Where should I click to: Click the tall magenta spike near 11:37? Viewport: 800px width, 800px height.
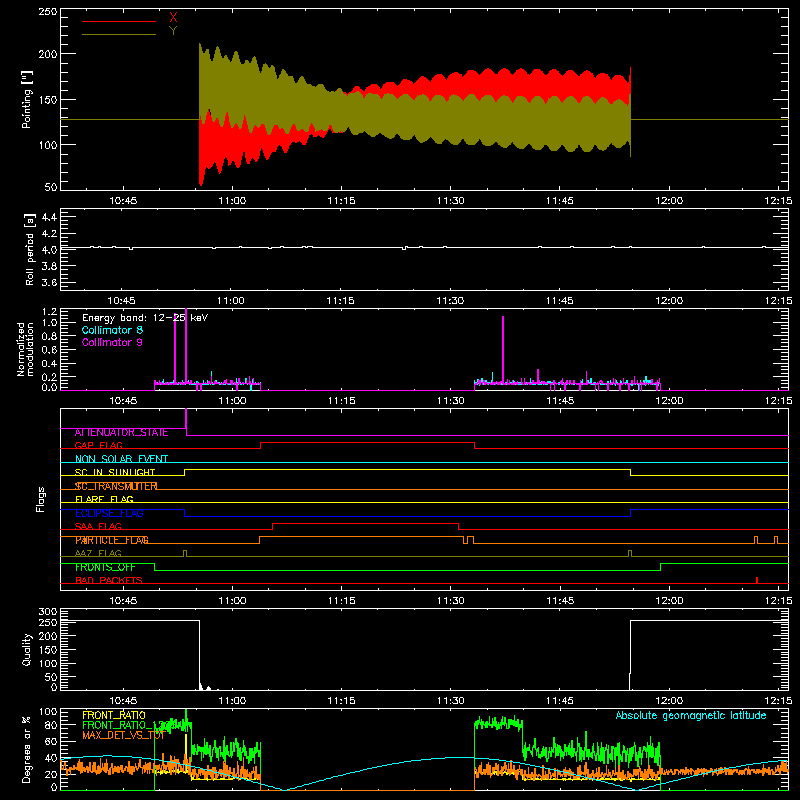[503, 349]
